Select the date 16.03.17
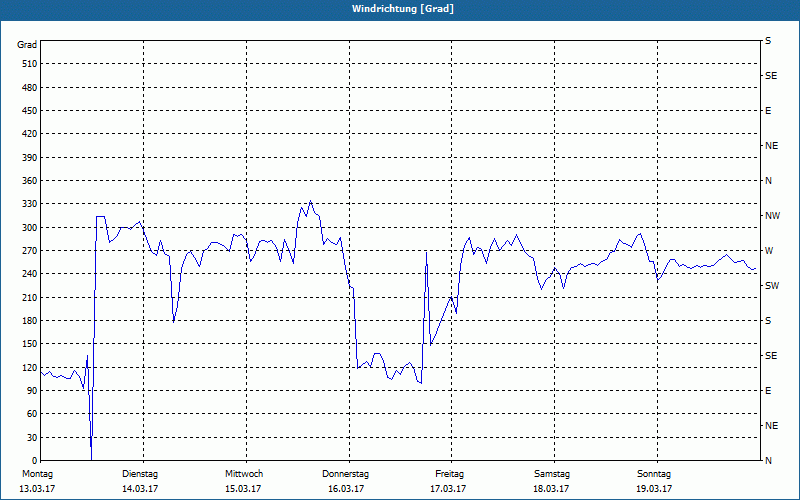The image size is (800, 500). 346,489
